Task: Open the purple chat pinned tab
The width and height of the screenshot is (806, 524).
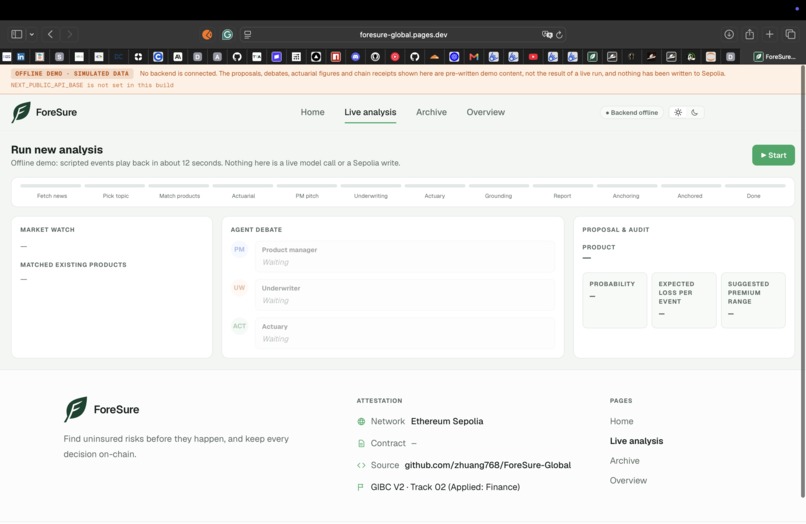Action: pos(277,57)
